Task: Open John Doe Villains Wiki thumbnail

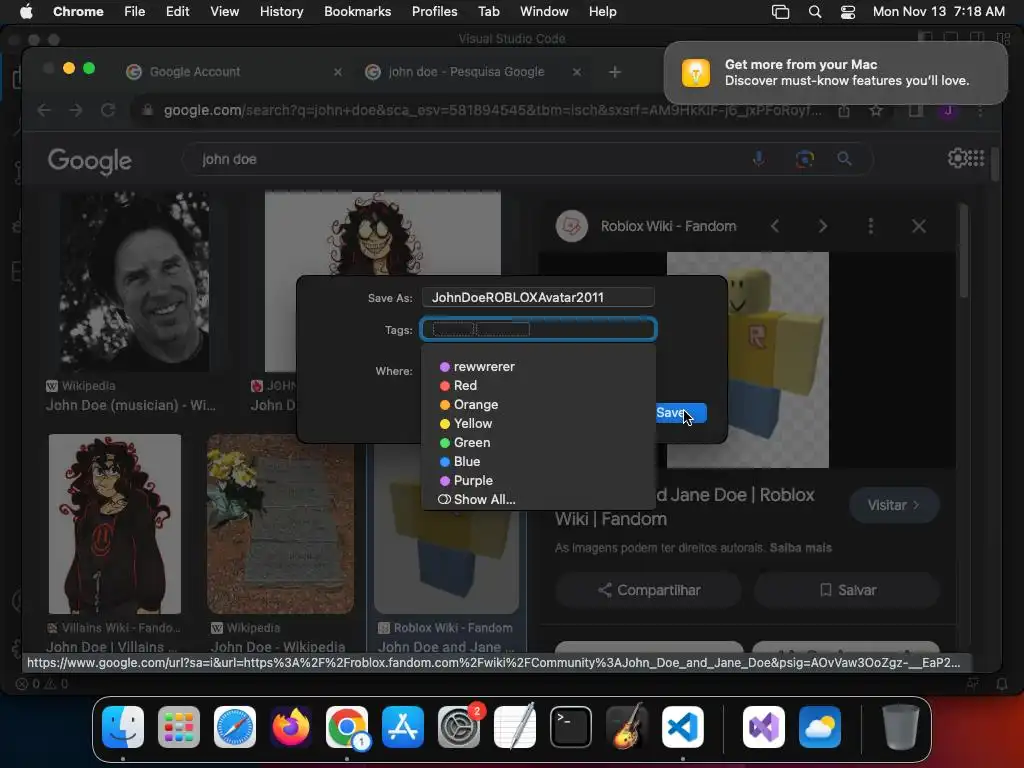Action: pyautogui.click(x=115, y=524)
